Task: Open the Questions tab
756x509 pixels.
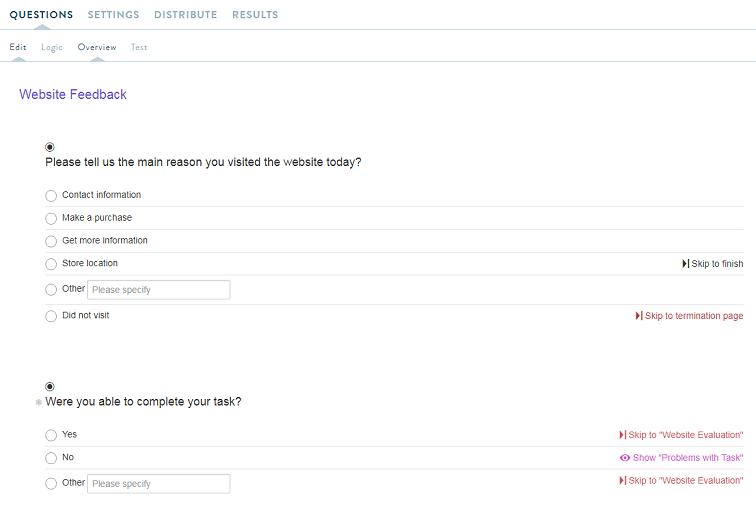Action: pyautogui.click(x=41, y=15)
